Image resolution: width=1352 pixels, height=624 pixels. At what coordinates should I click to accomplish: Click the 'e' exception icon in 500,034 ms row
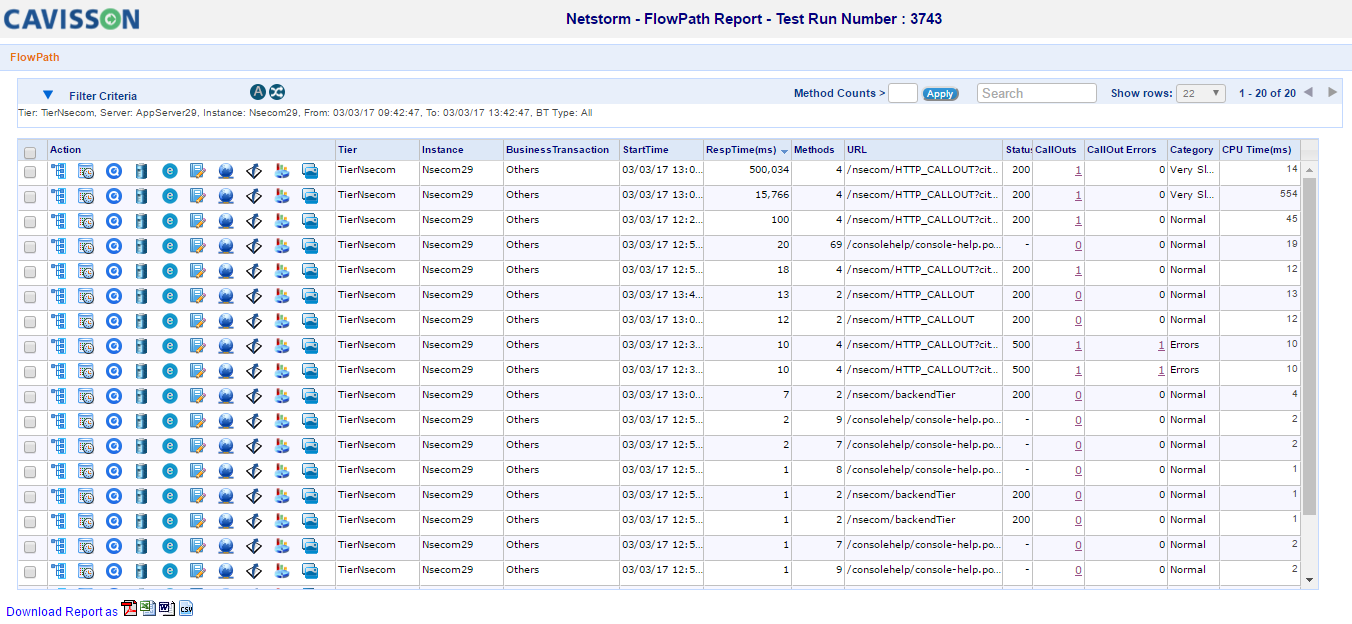click(170, 171)
